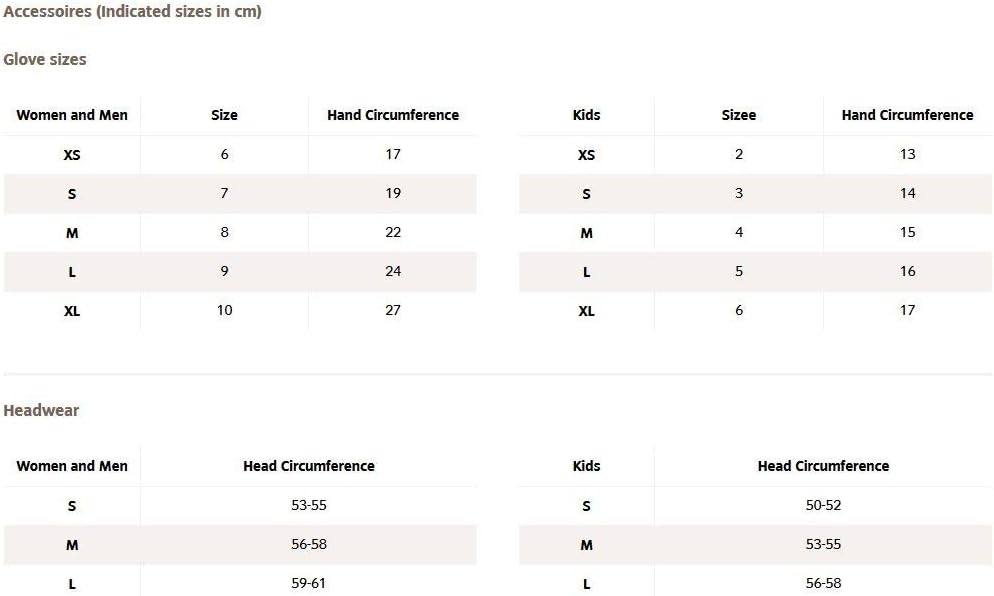Click the Kids Head Circumference header
The width and height of the screenshot is (994, 596).
[x=823, y=466]
